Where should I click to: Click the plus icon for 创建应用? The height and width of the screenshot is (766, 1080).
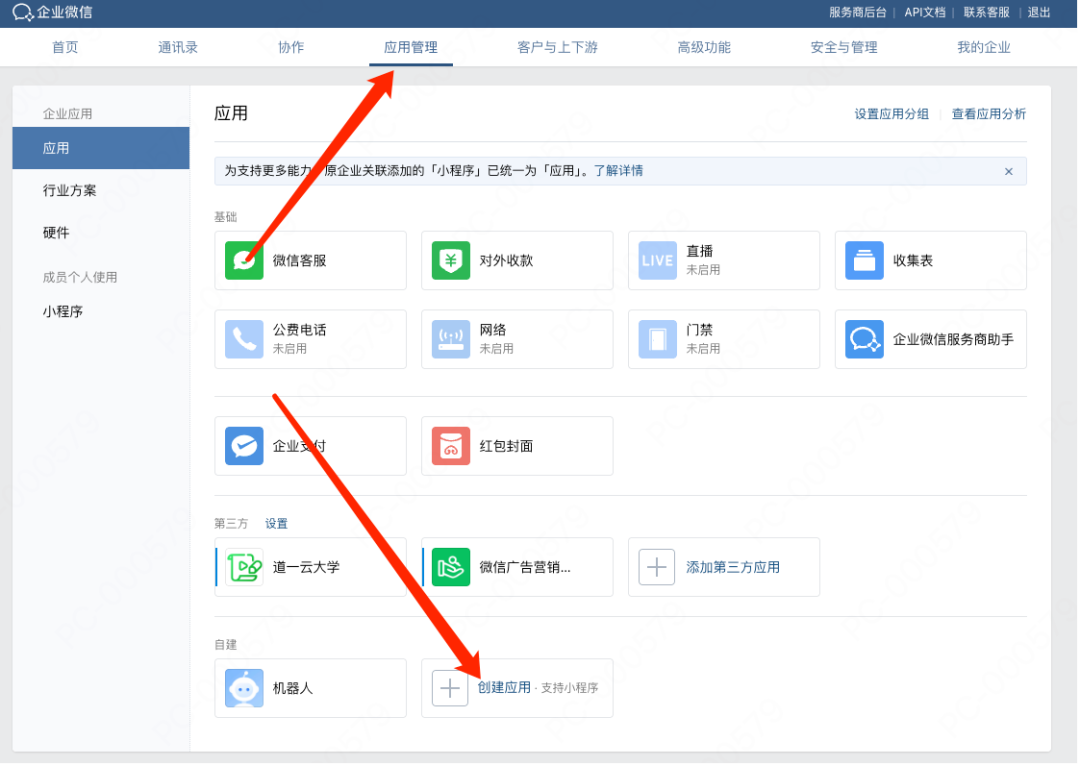[x=450, y=688]
